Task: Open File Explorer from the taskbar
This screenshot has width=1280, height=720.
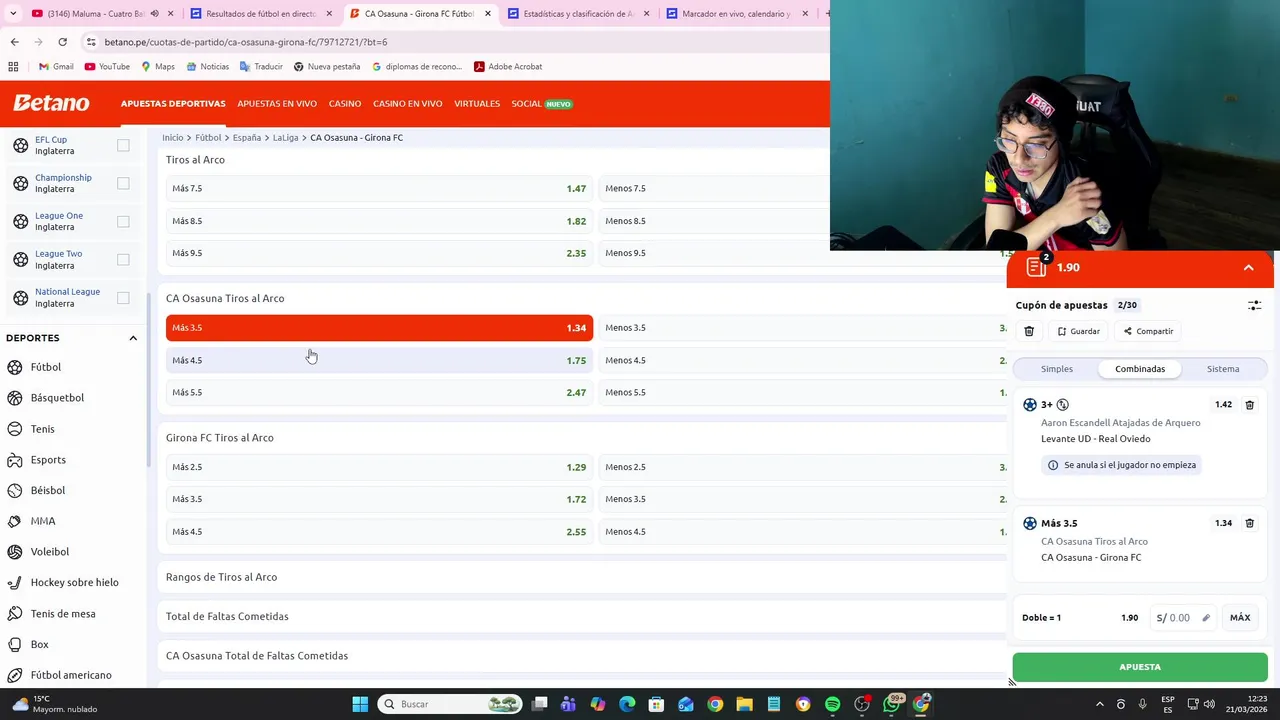Action: point(744,704)
